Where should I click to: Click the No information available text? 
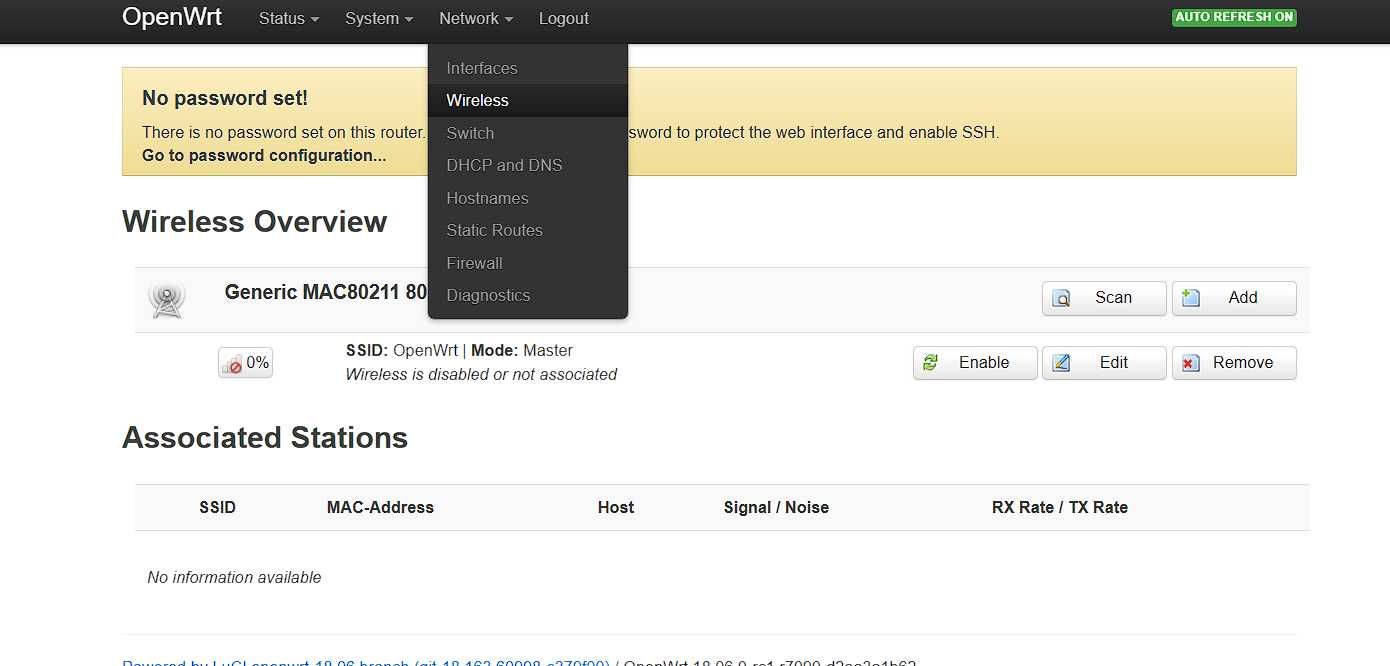pyautogui.click(x=234, y=577)
